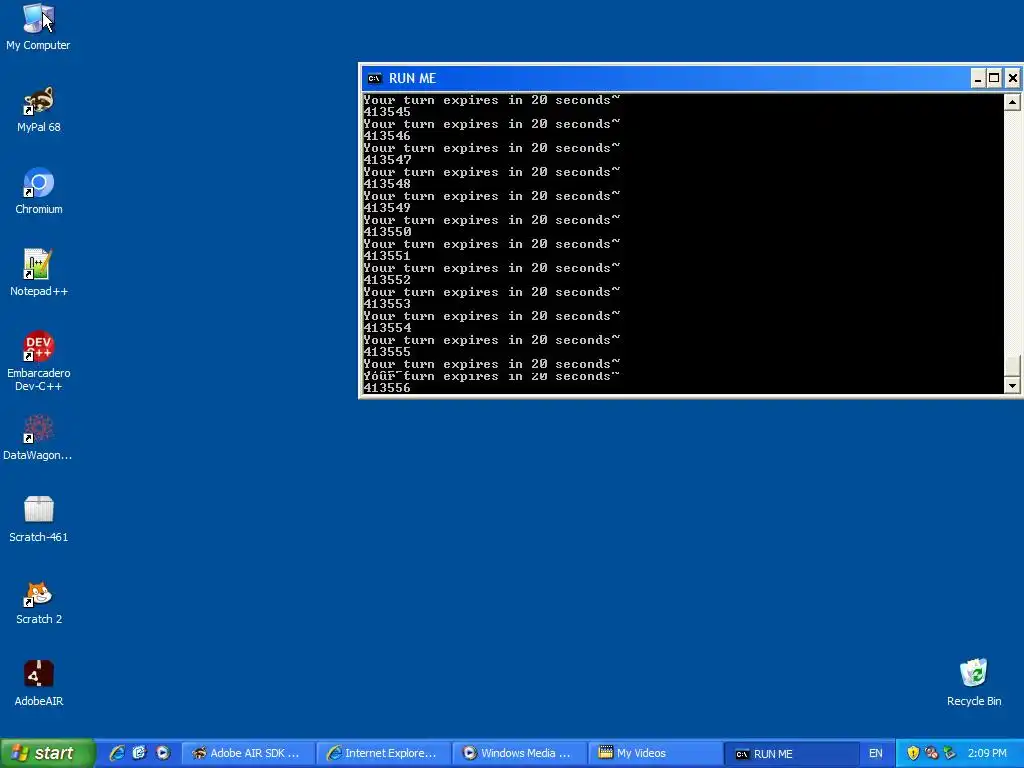This screenshot has width=1024, height=768.
Task: Switch to Internet Explorer taskbar window
Action: click(383, 753)
